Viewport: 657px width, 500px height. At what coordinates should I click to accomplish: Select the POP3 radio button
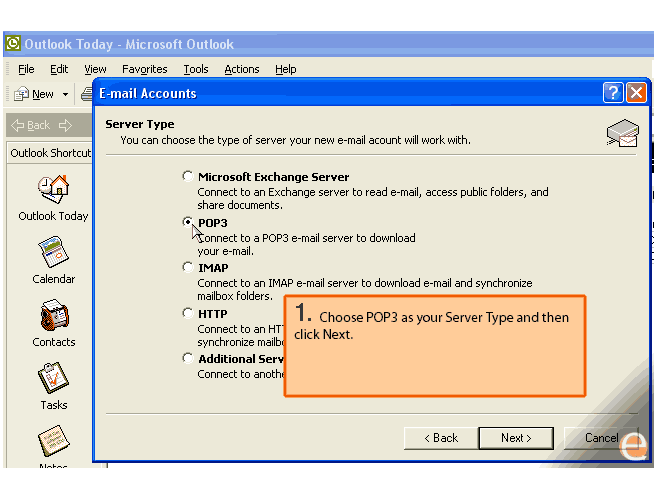coord(188,222)
